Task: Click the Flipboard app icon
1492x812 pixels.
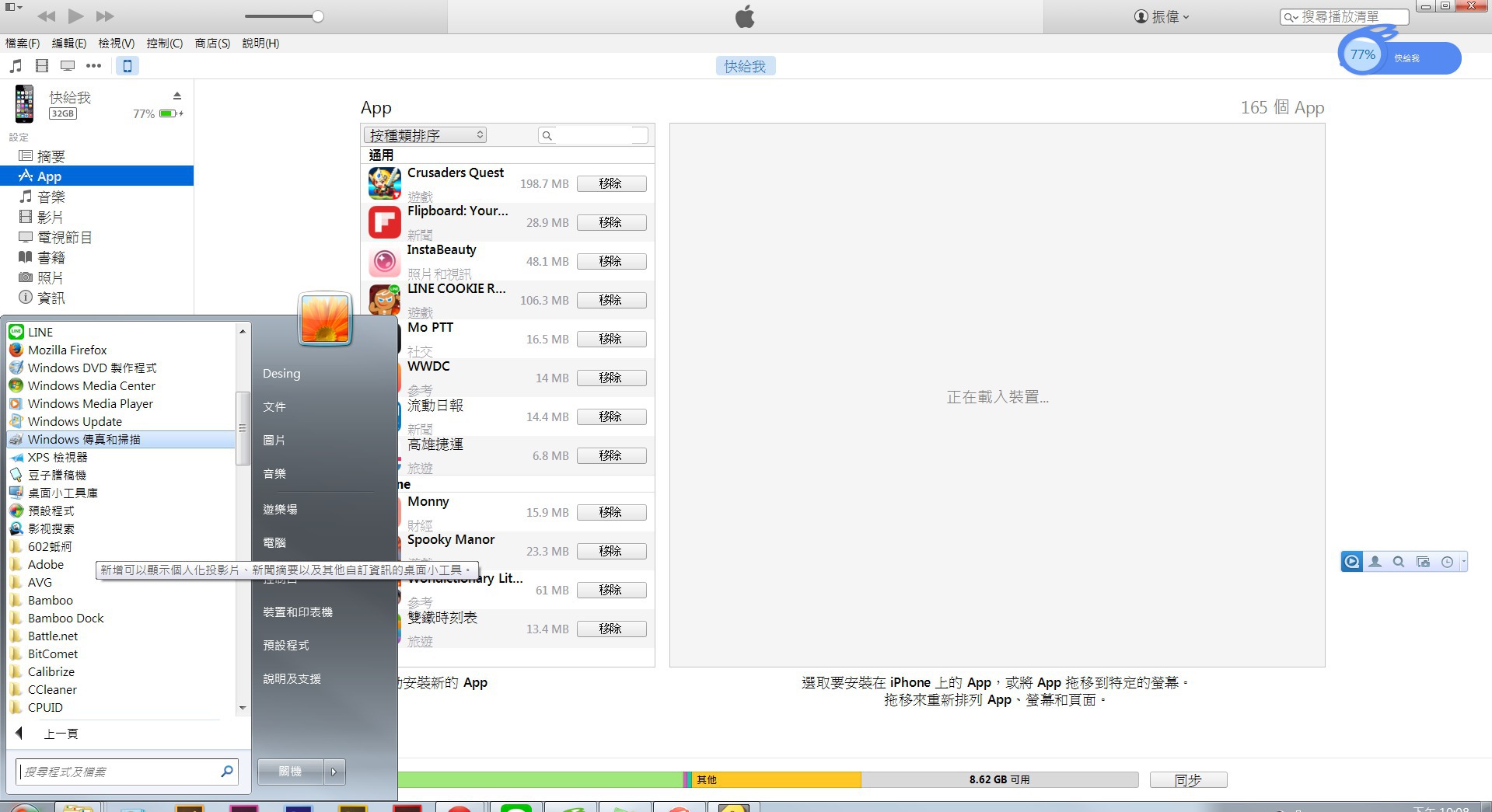Action: [385, 222]
